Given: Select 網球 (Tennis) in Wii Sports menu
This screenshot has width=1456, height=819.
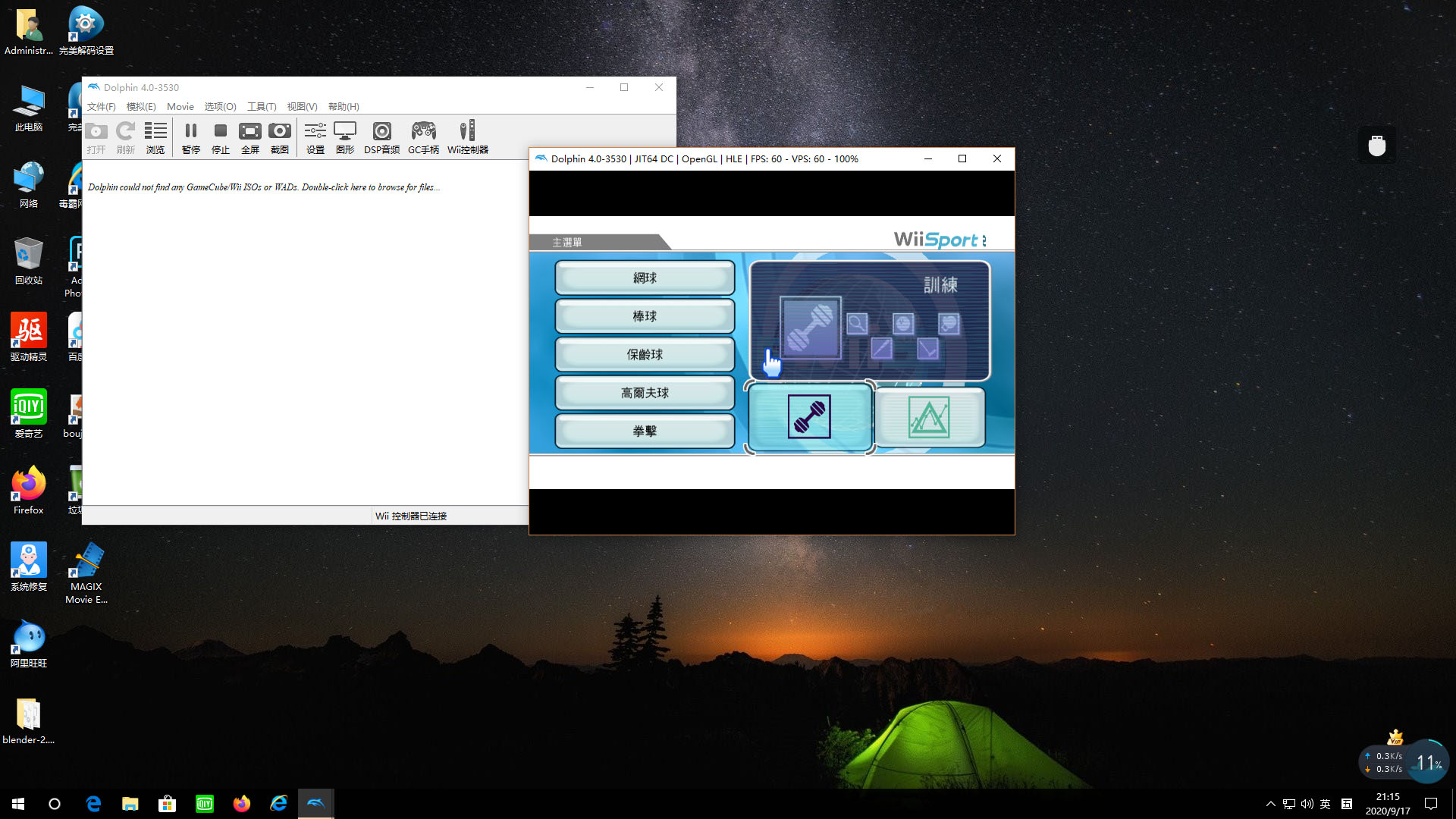Looking at the screenshot, I should tap(645, 278).
